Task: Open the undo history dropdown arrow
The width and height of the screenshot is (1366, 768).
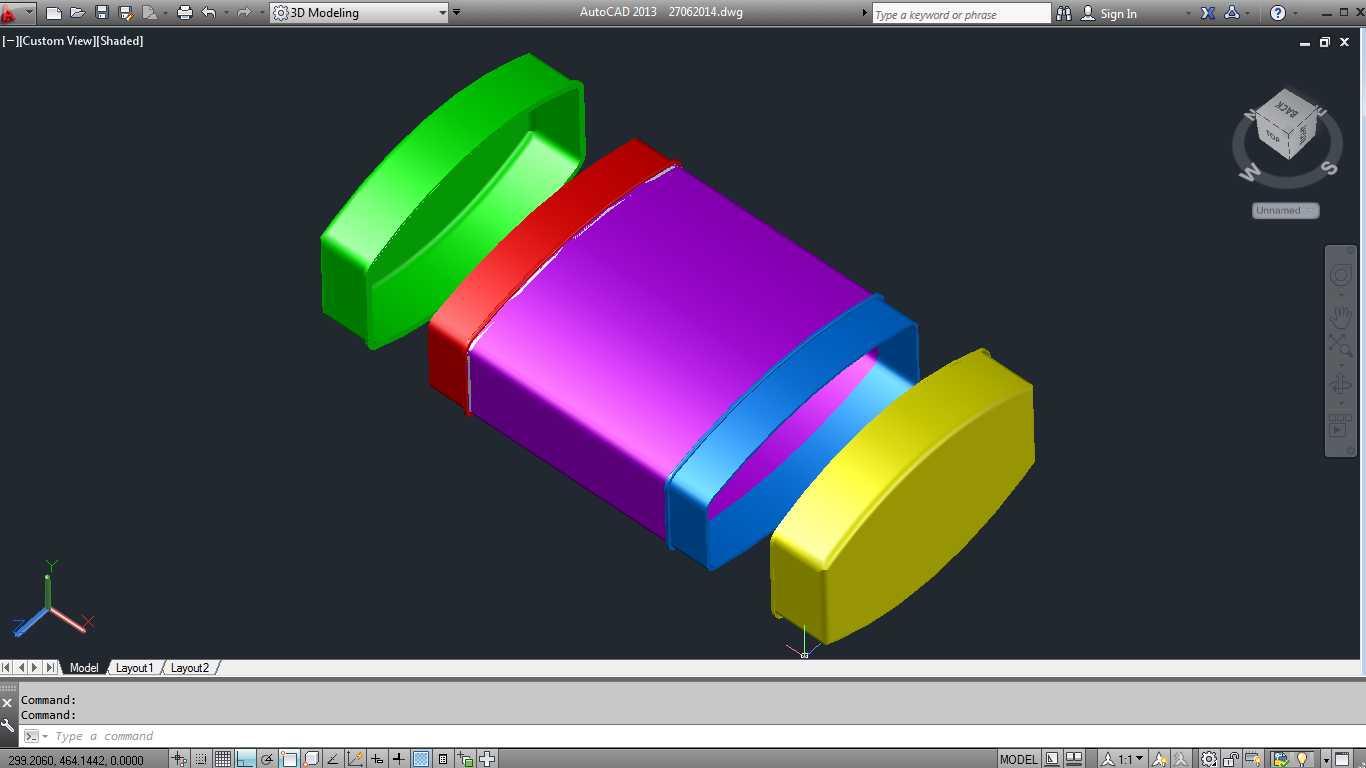Action: [225, 13]
